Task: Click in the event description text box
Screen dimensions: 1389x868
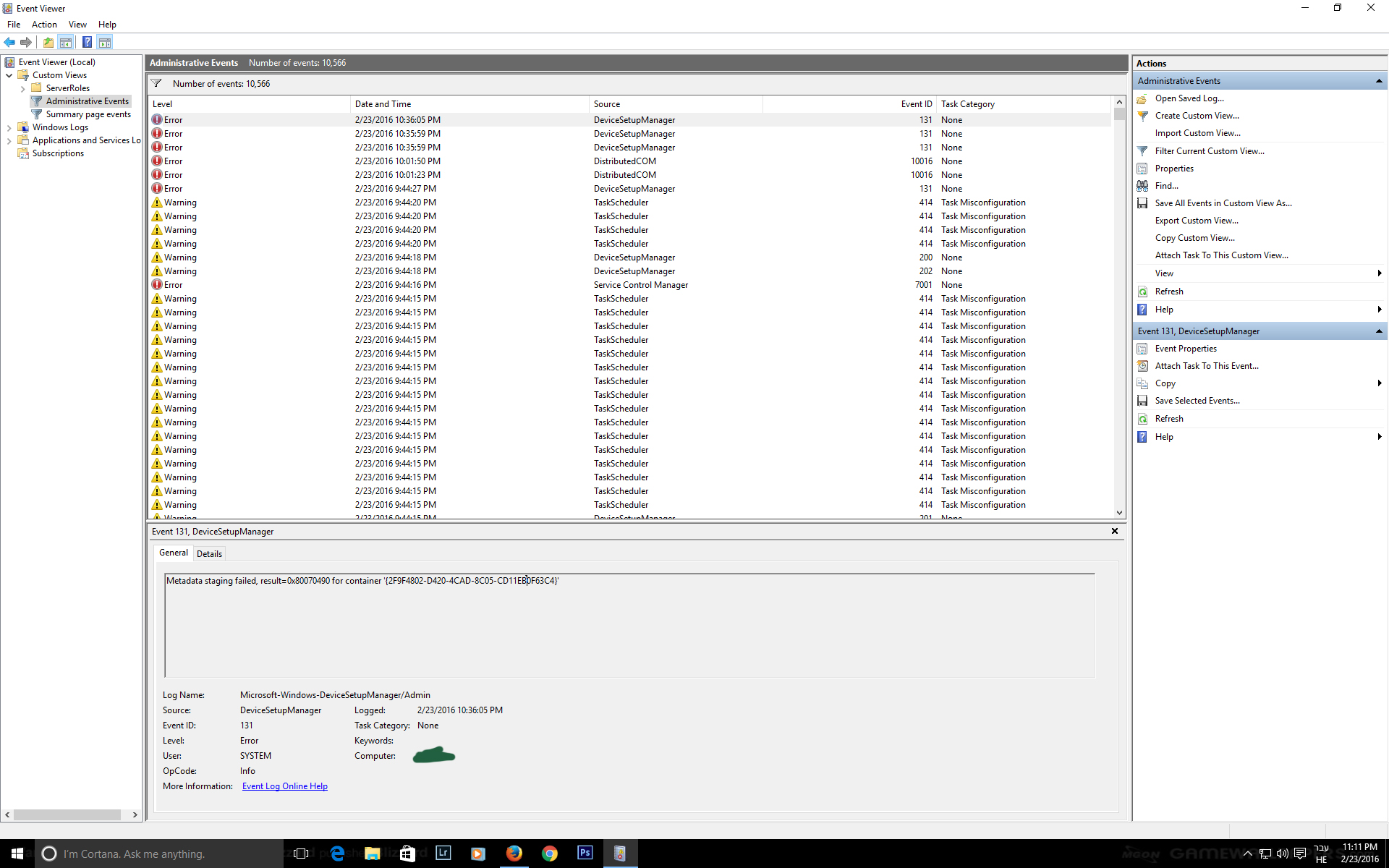Action: [x=629, y=626]
